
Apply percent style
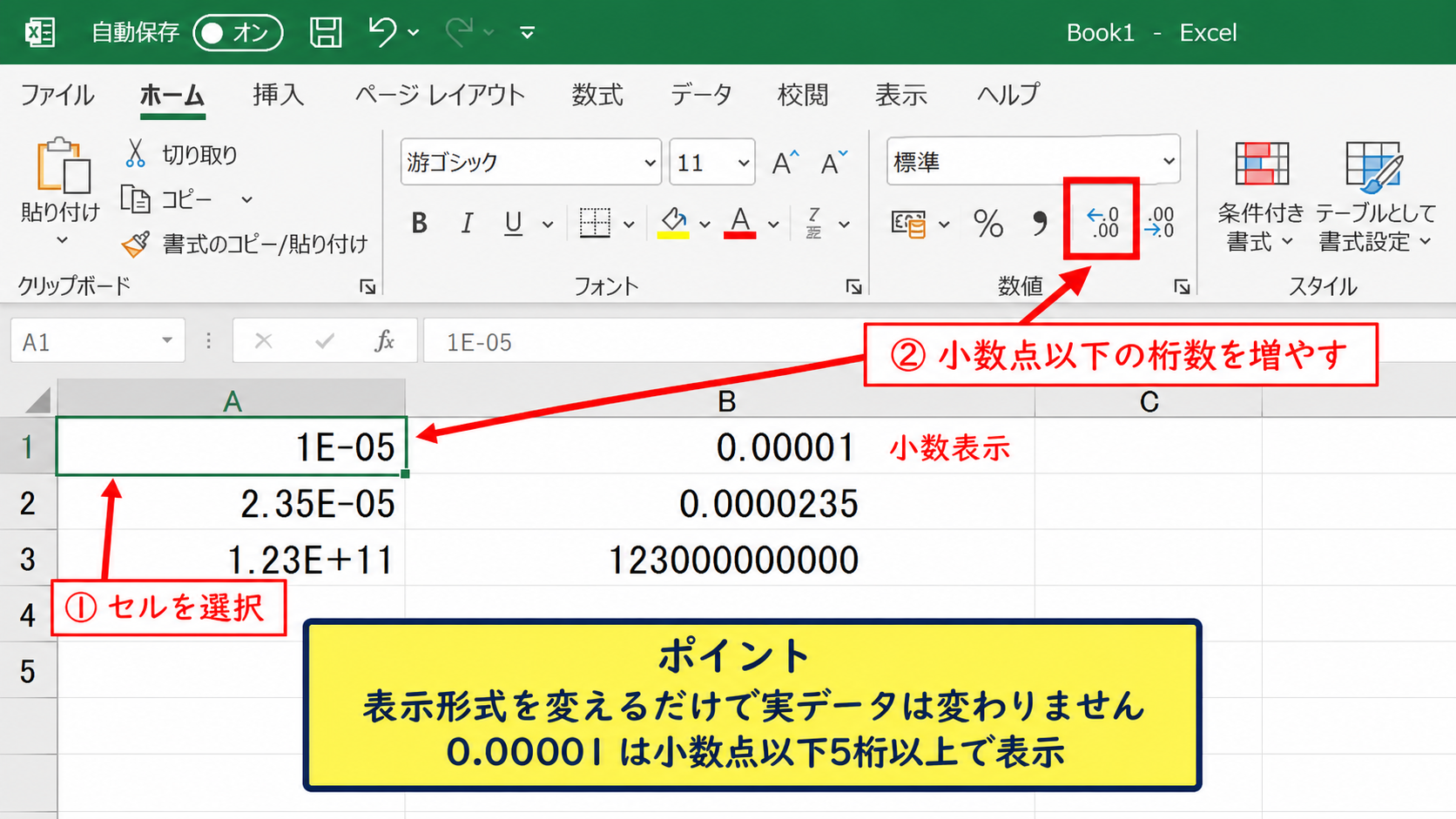[988, 224]
